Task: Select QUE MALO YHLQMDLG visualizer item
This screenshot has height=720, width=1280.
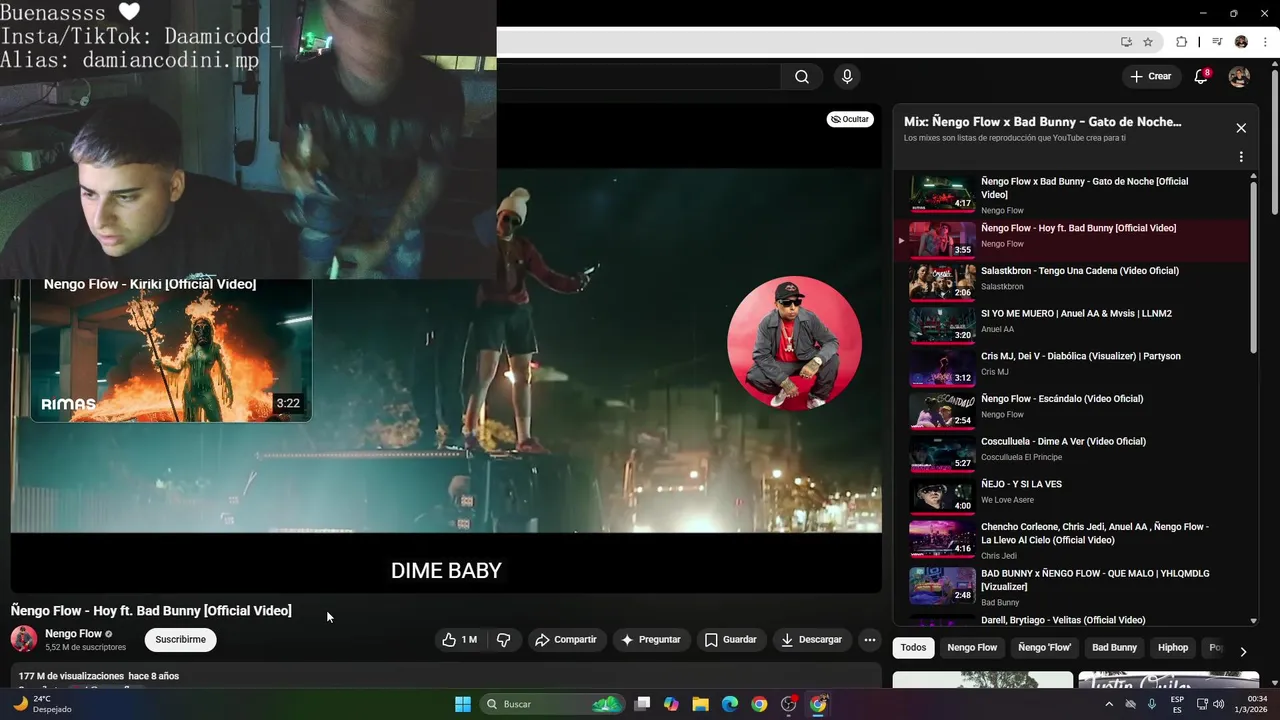Action: tap(1072, 586)
